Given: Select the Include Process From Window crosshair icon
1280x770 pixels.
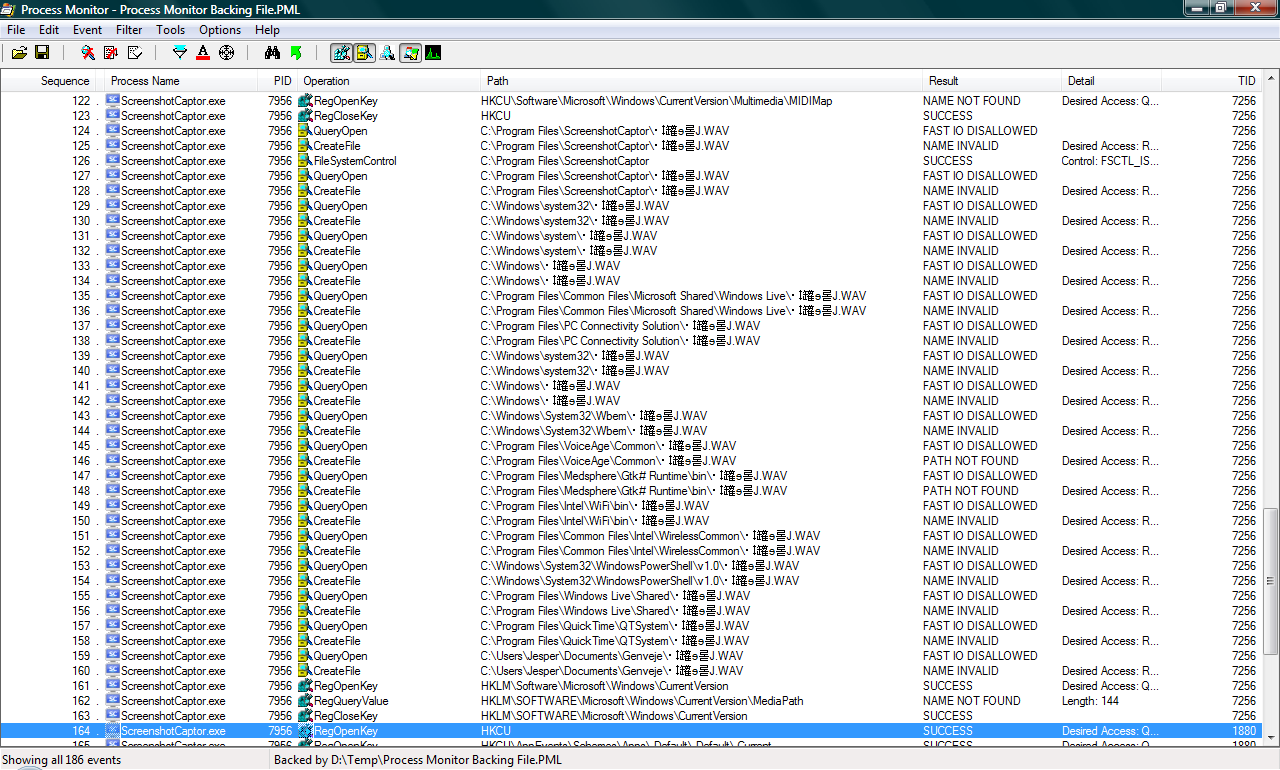Looking at the screenshot, I should tap(226, 53).
